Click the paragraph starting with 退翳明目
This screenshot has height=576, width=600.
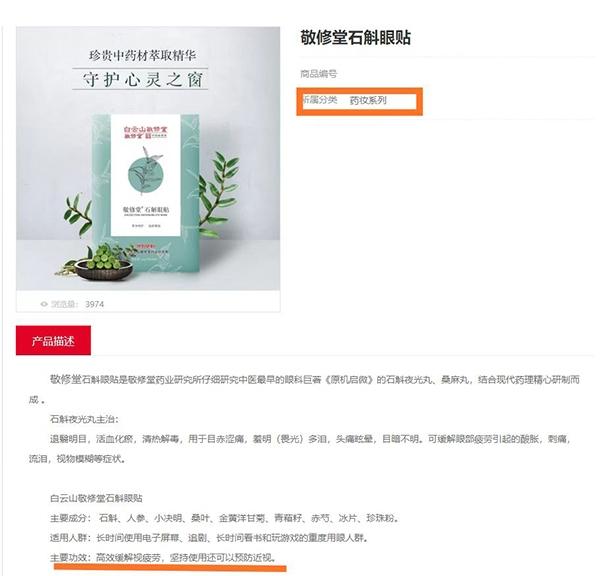(x=300, y=449)
